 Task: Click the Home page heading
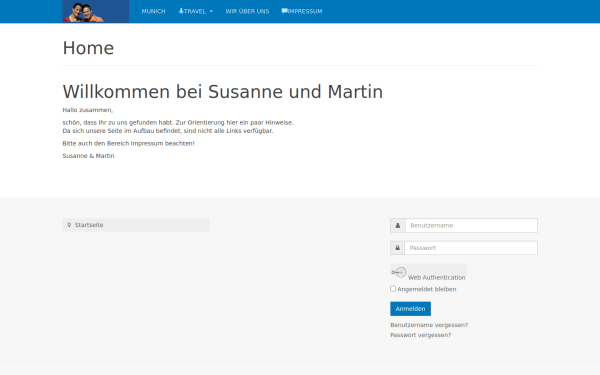tap(88, 48)
